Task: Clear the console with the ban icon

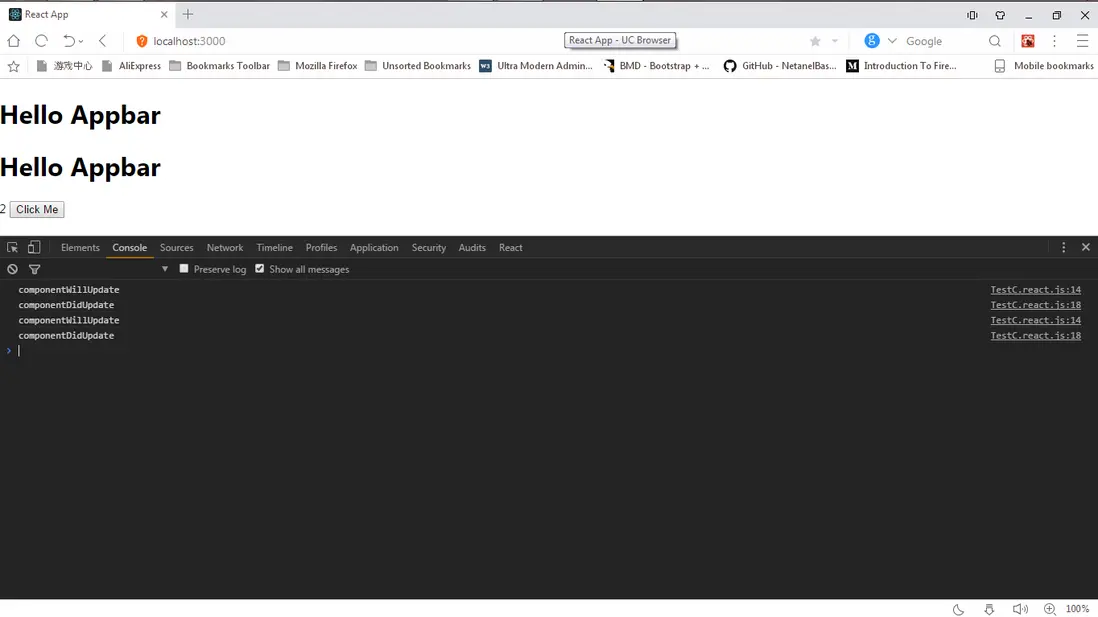Action: [13, 269]
